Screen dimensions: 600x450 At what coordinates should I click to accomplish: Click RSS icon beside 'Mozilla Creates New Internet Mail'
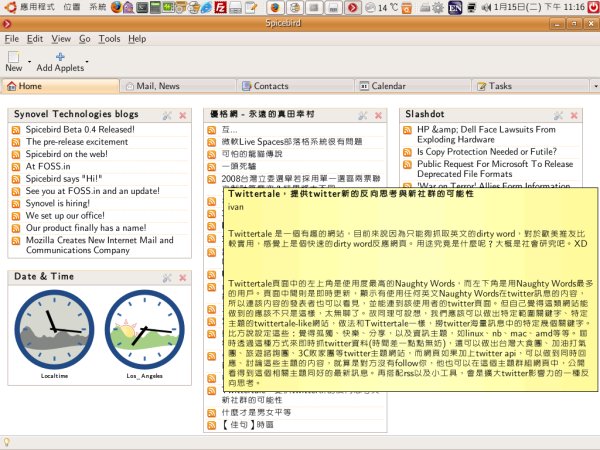[x=16, y=241]
